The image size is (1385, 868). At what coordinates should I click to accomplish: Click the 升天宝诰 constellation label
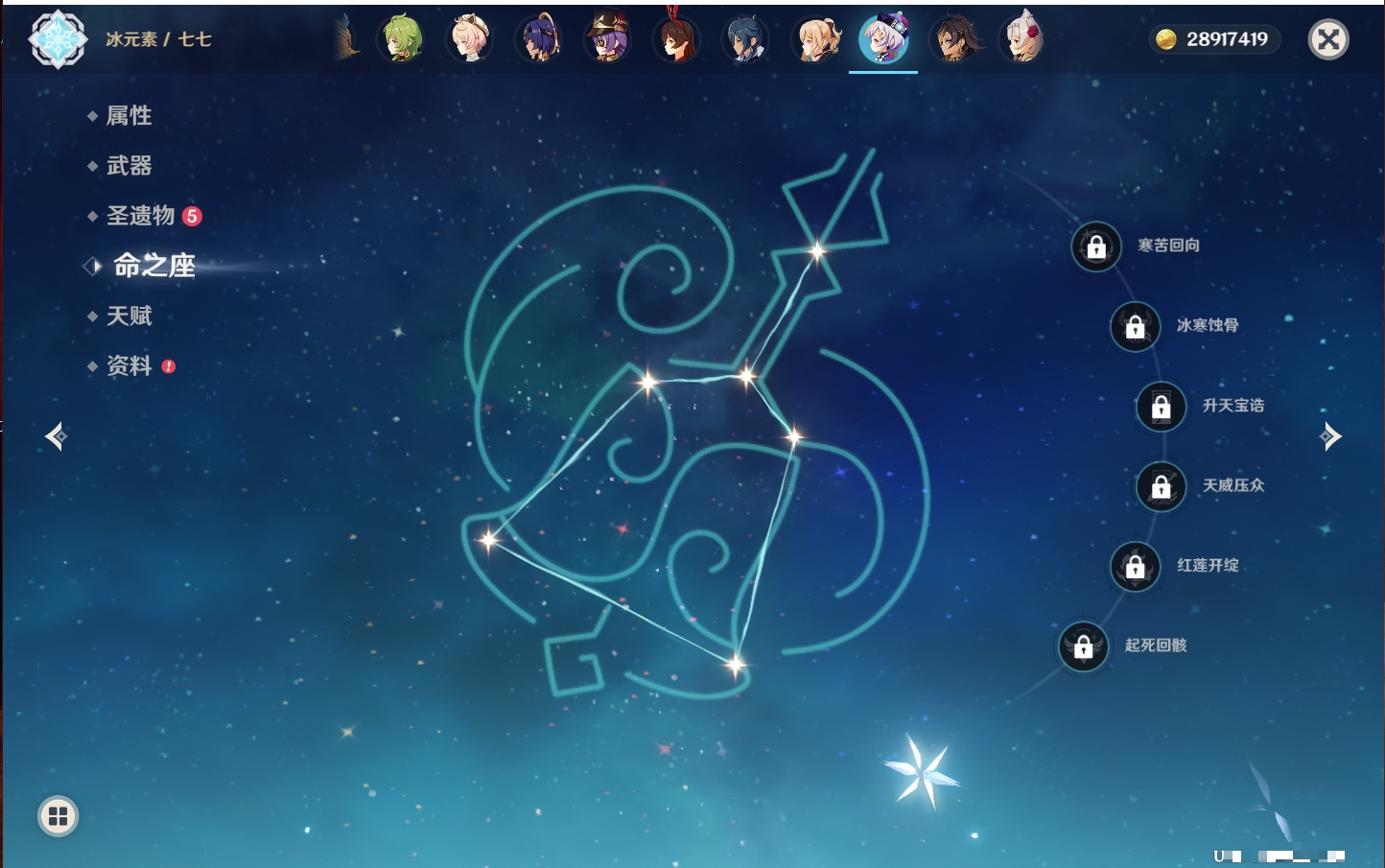tap(1233, 406)
